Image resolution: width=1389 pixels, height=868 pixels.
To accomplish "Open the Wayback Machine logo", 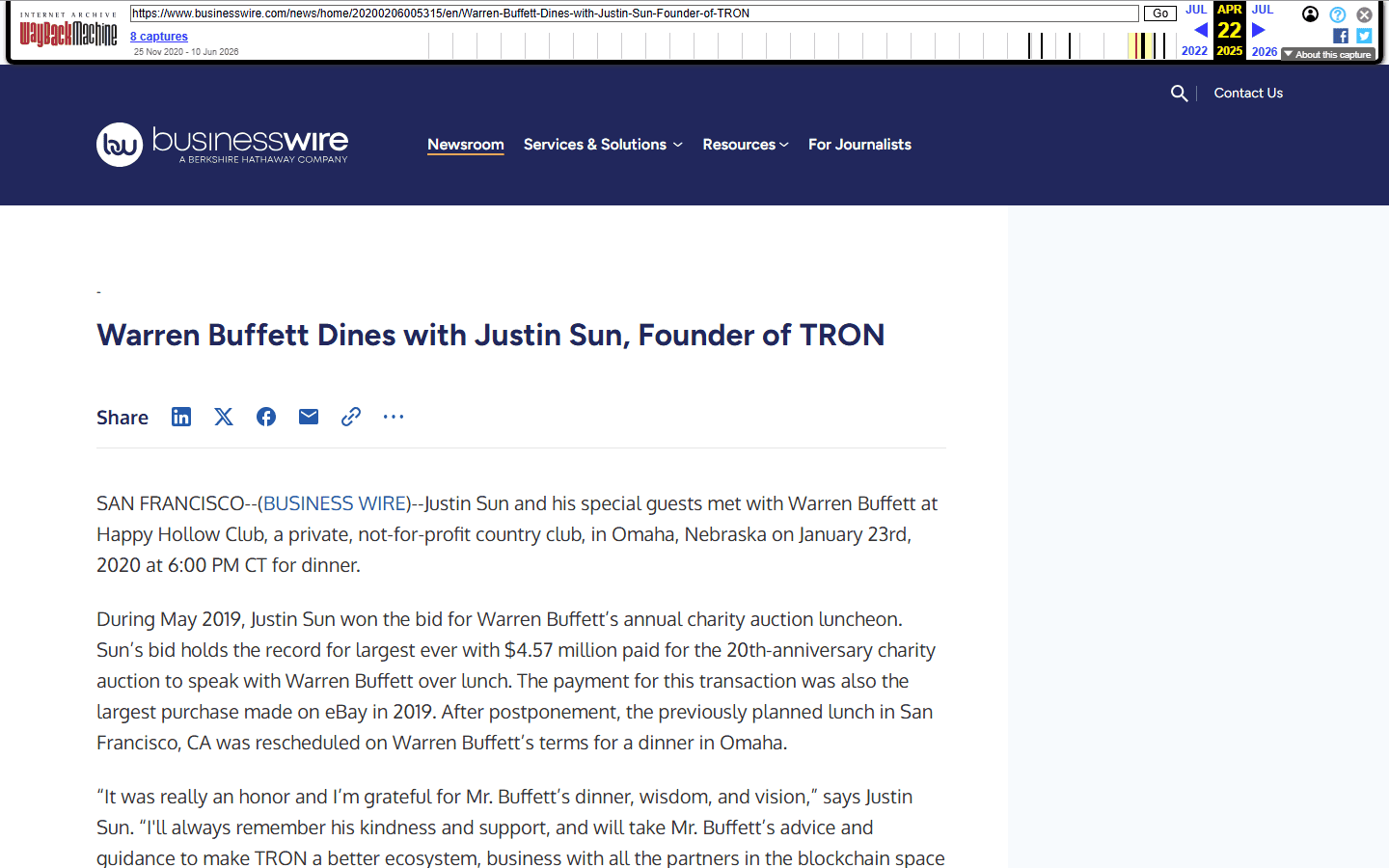I will (x=68, y=31).
